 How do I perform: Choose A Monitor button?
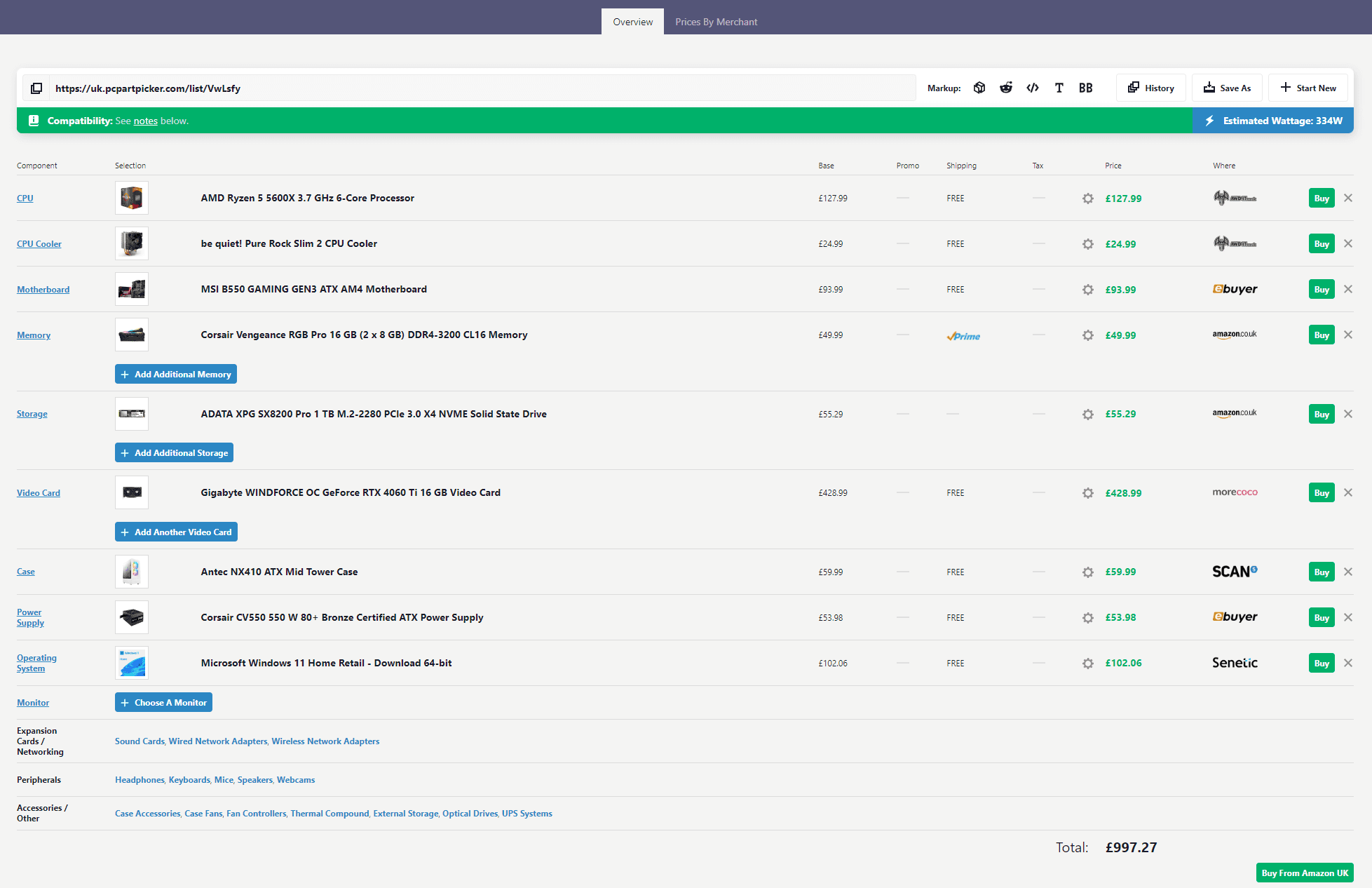click(163, 702)
